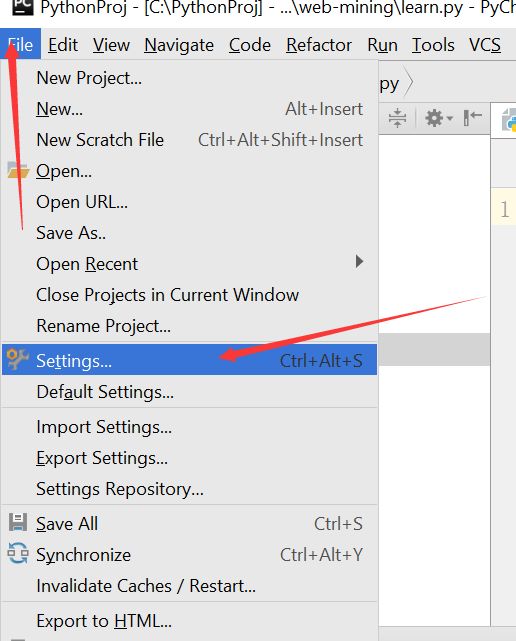
Task: Click the Open folder icon
Action: tap(18, 170)
